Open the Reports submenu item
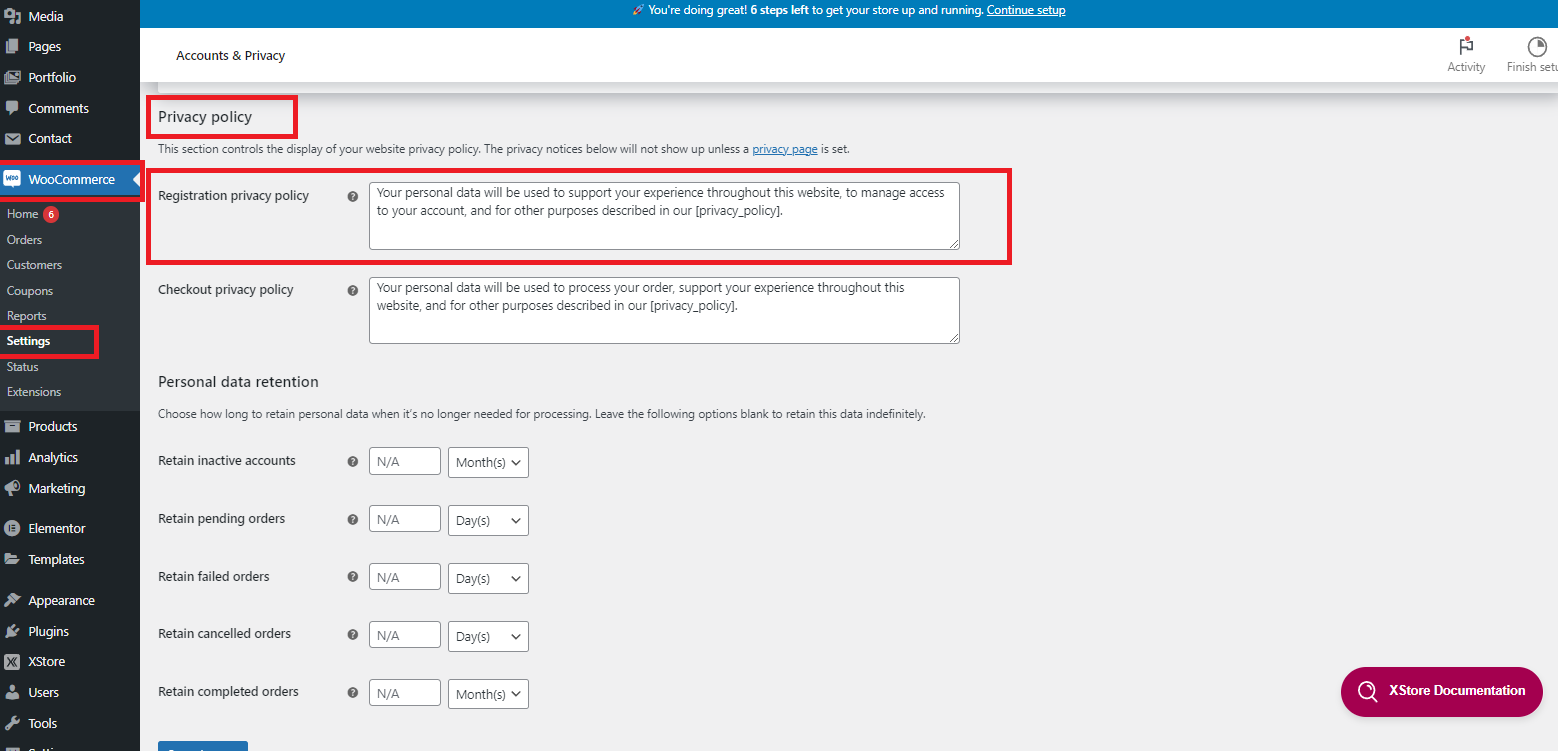This screenshot has width=1558, height=751. pos(27,316)
